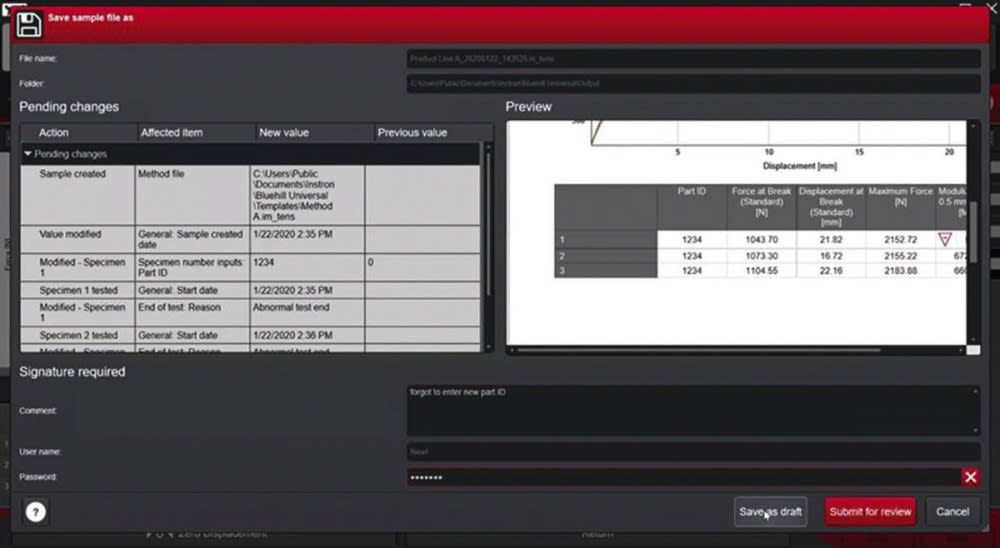The height and width of the screenshot is (548, 1000).
Task: Click preview value 1104.55
Action: tap(761, 270)
